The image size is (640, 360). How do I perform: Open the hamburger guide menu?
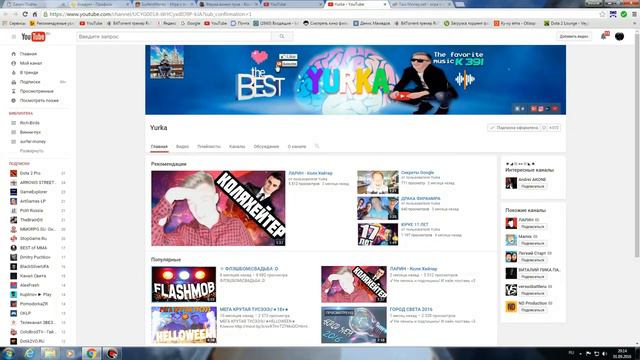click(x=13, y=37)
